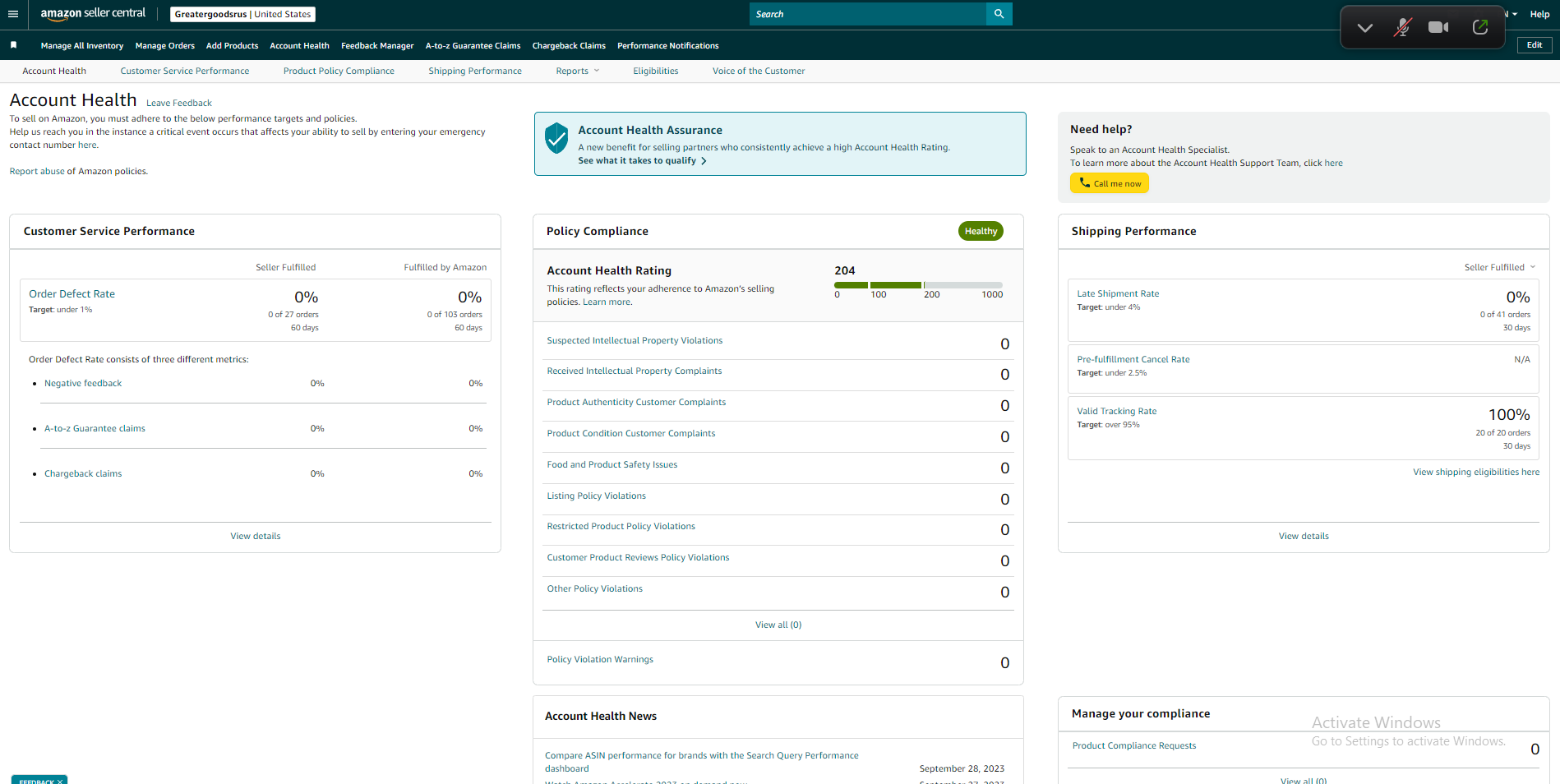Open the Seller Fulfilled dropdown in Shipping Performance
1560x784 pixels.
tap(1500, 267)
